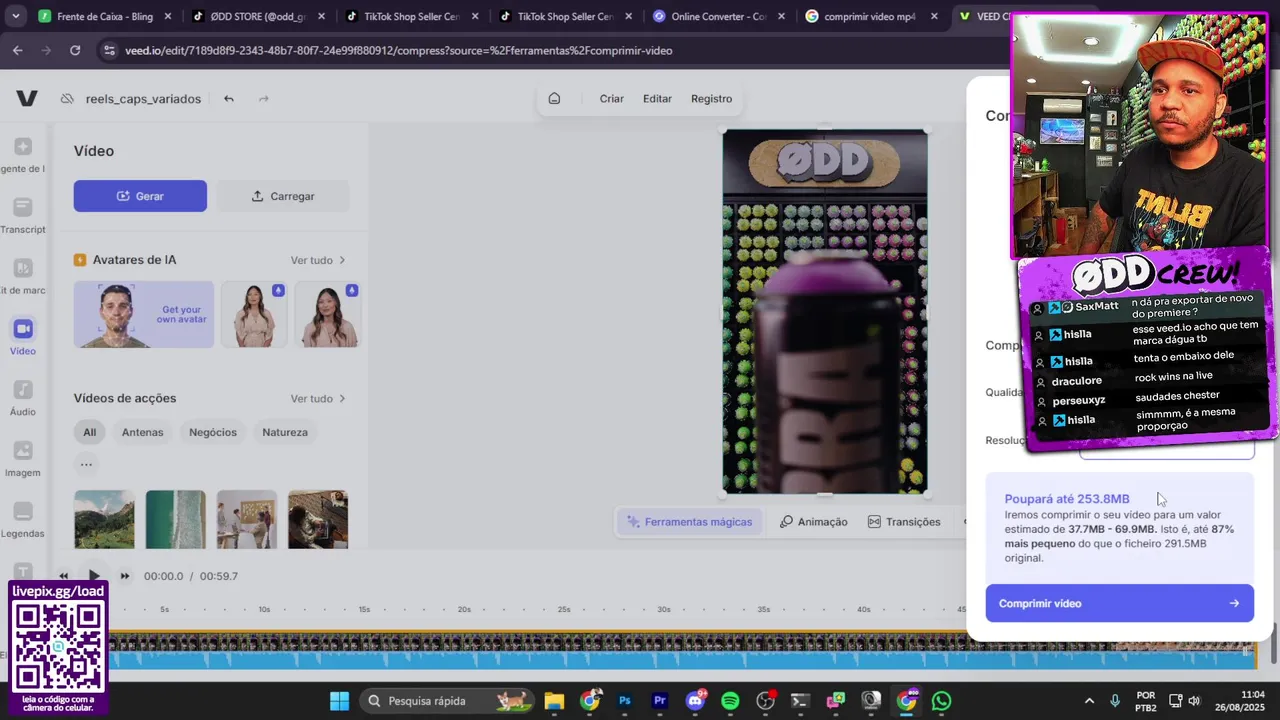Close the comprimir video mp4 tab
1280x720 pixels.
coord(934,17)
